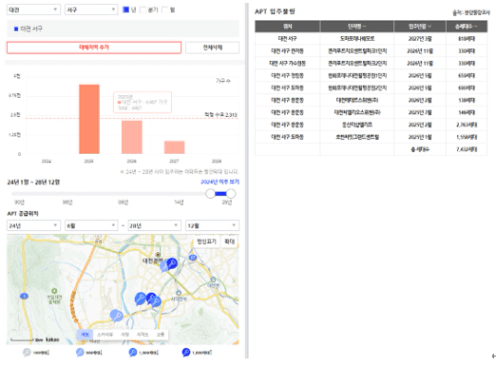Click the blue 대전 서구 legend square
This screenshot has width=496, height=368.
pos(16,29)
